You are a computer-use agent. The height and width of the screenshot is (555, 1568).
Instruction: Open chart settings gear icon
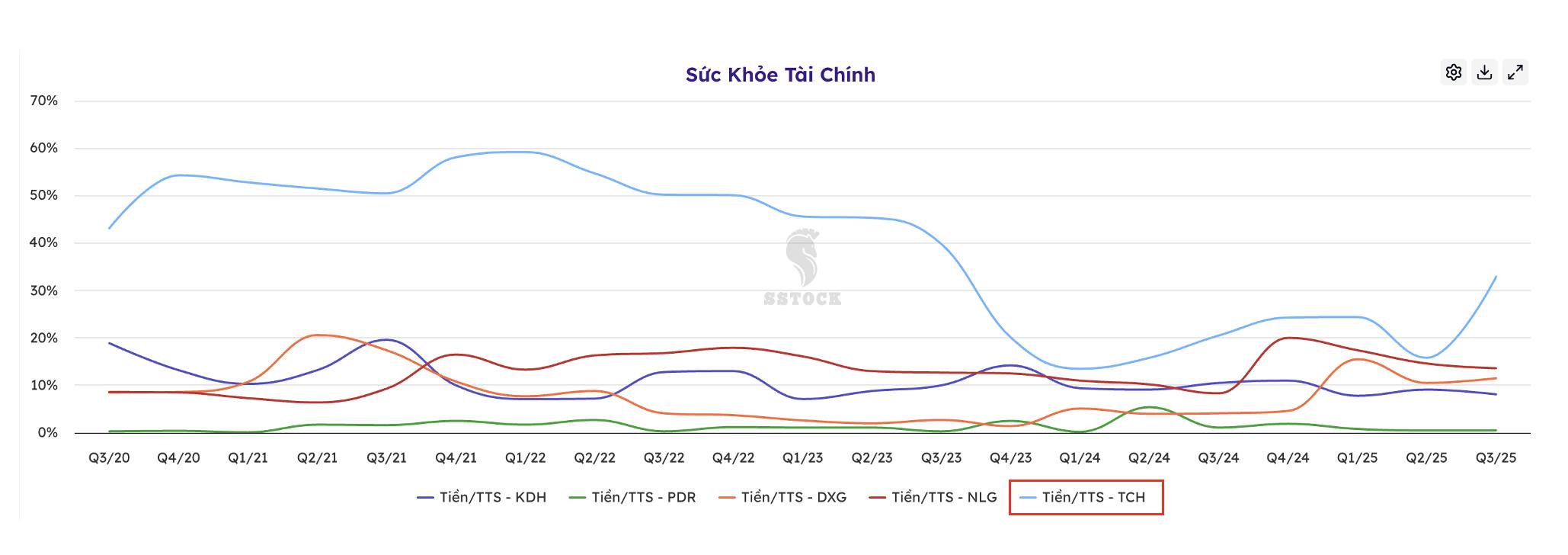[x=1454, y=72]
